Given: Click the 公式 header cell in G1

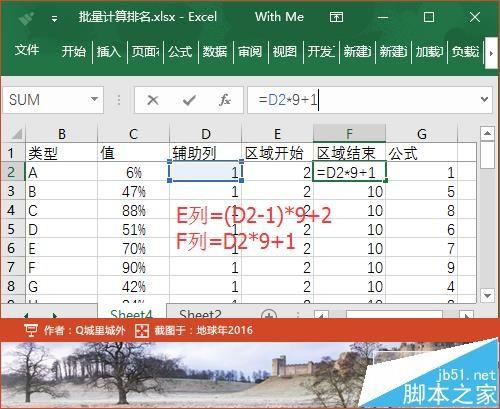Looking at the screenshot, I should coord(422,153).
